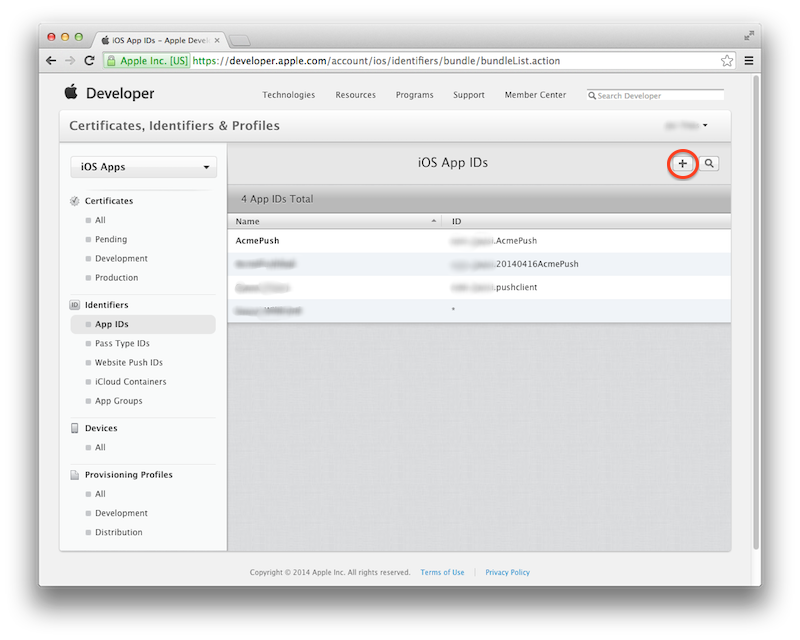Sort by the Name column header arrow
Viewport: 800px width, 640px height.
(434, 220)
